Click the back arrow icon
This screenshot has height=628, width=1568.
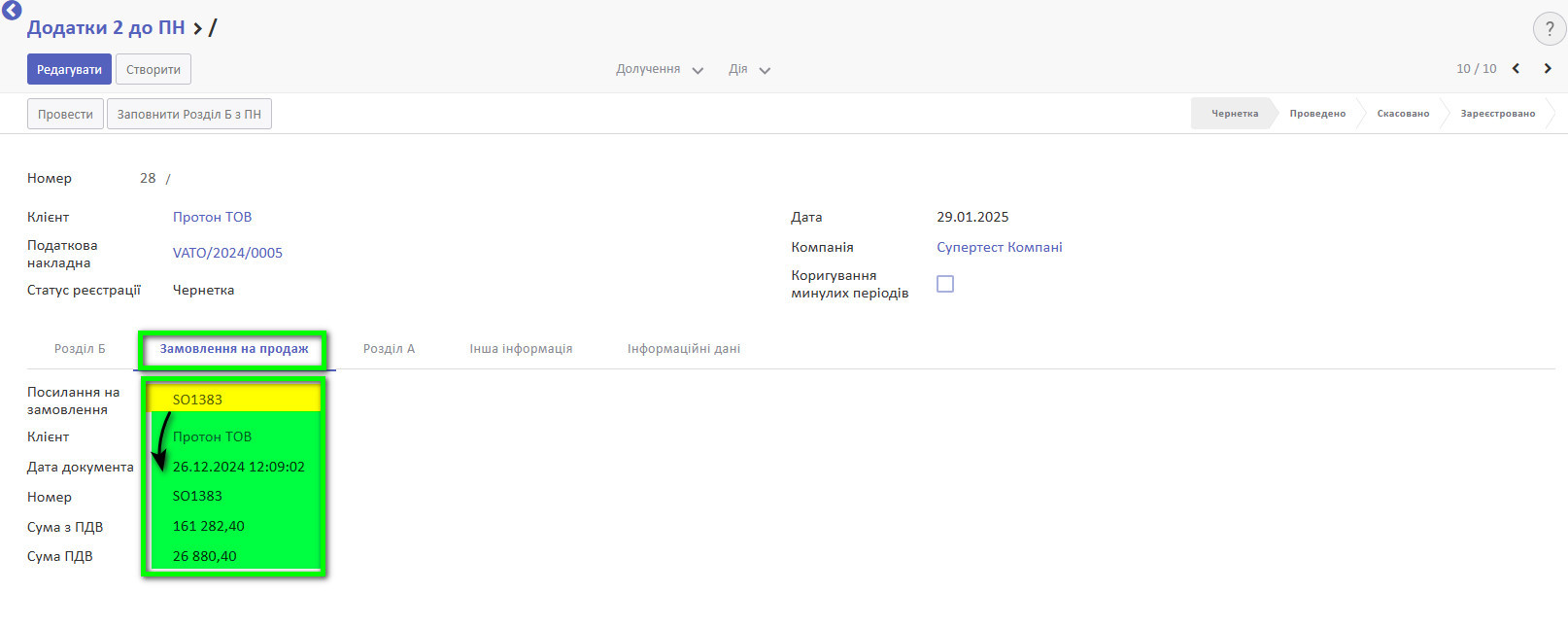click(12, 11)
